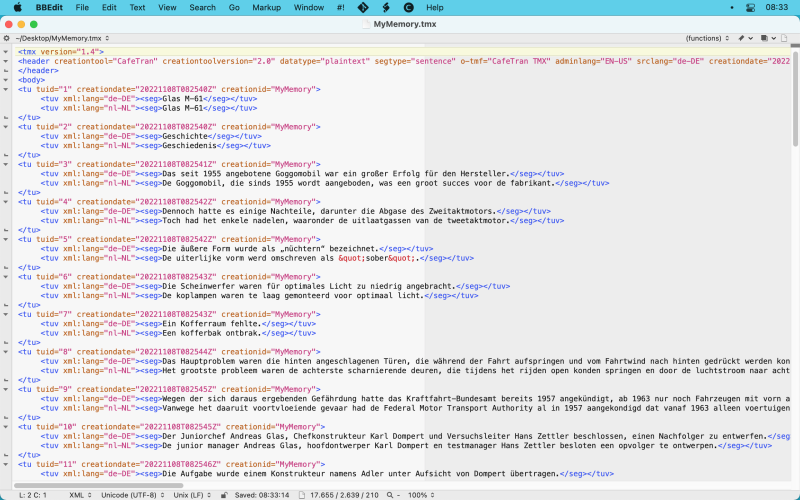This screenshot has height=500, width=800.
Task: Collapse fold triangle for tu tuid="11"
Action: pos(6,464)
